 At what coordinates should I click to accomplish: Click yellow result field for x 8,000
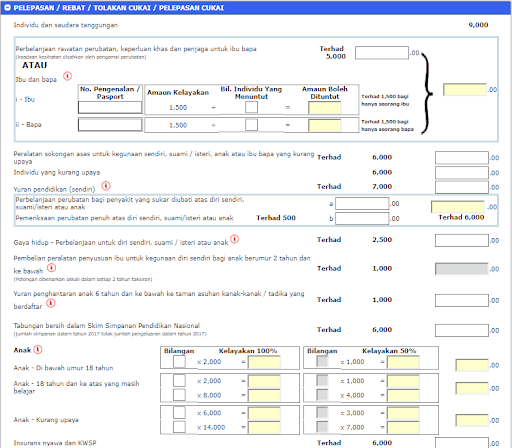point(264,395)
